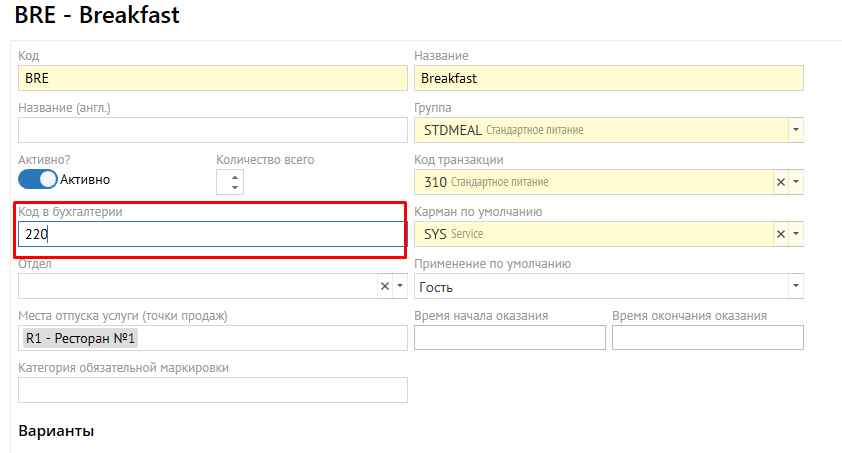Increase Количество всего with up arrow
842x453 pixels.
click(235, 176)
